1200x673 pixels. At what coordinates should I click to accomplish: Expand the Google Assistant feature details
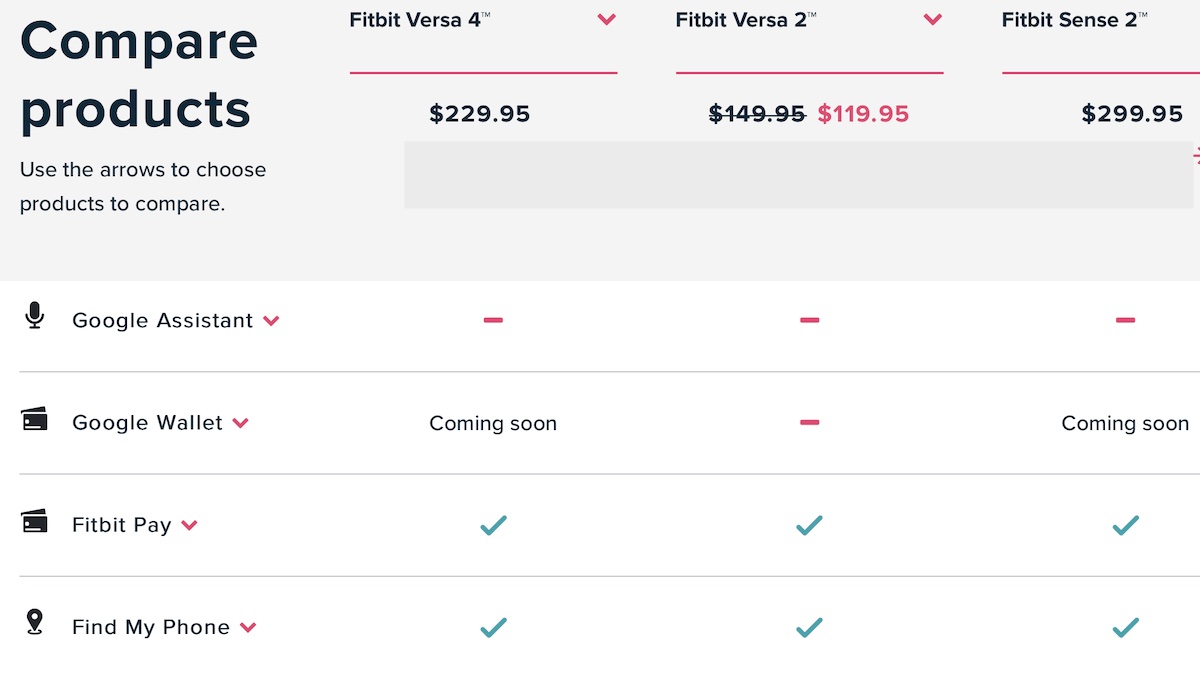[271, 321]
